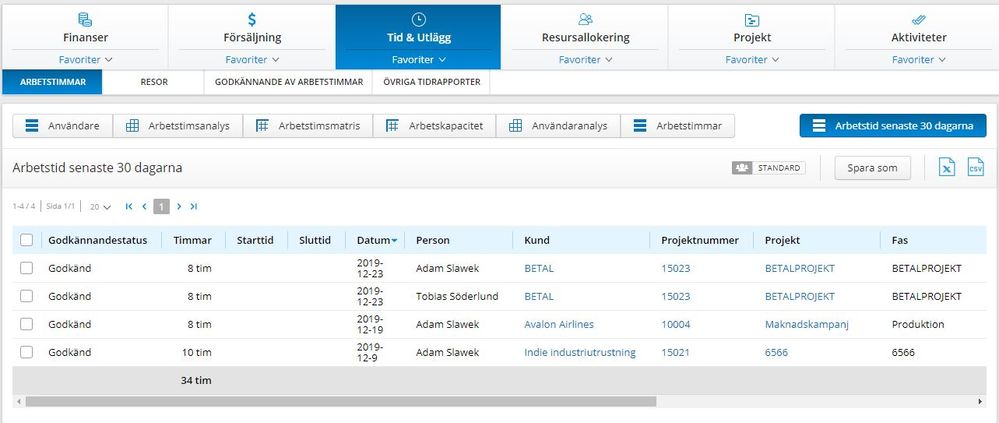This screenshot has width=999, height=423.
Task: Click the horizontal scrollbar thumb
Action: 341,401
